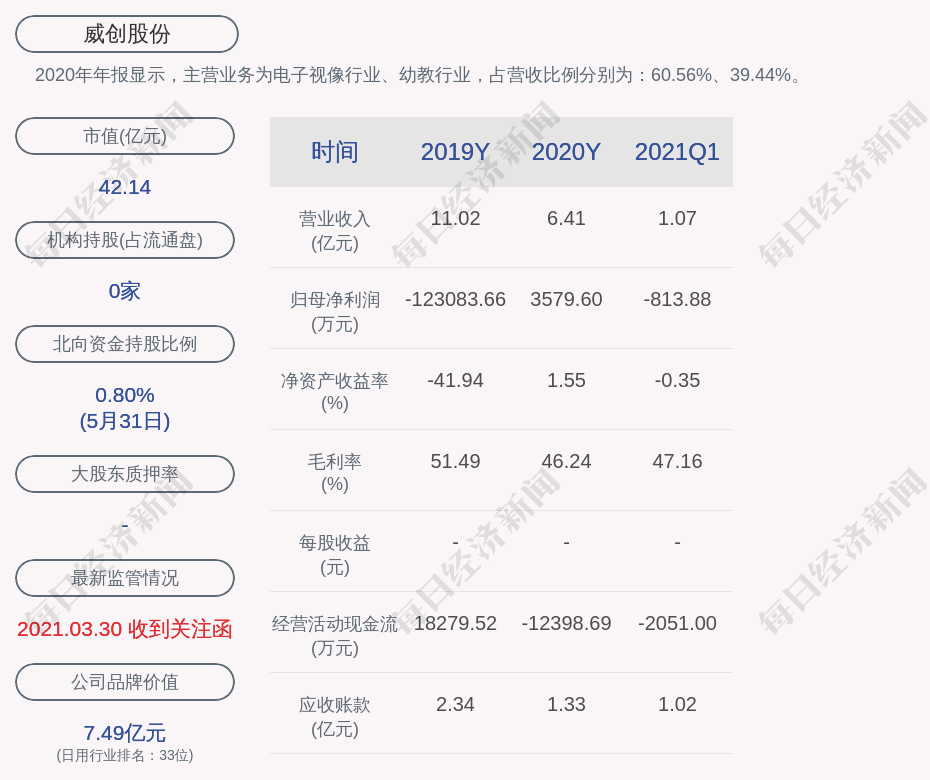Screen dimensions: 930x780
Task: Select the 2019Y column header
Action: click(x=455, y=152)
